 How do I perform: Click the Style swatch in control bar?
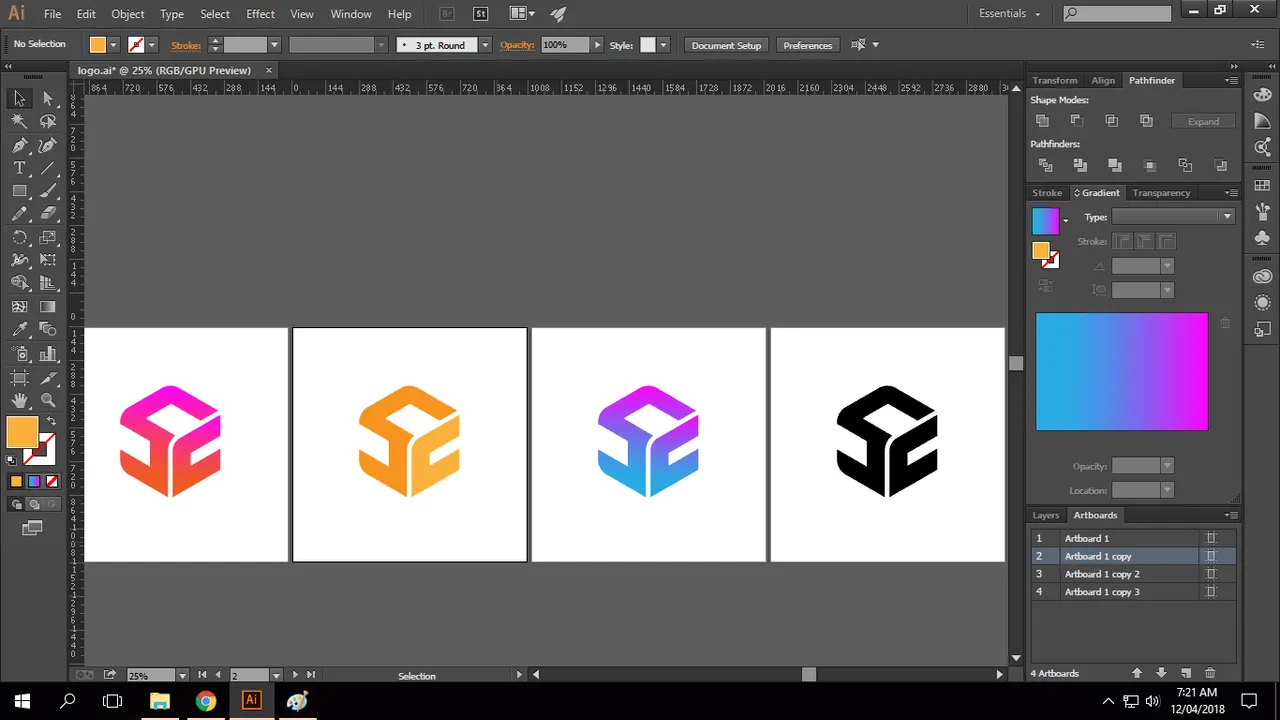648,45
